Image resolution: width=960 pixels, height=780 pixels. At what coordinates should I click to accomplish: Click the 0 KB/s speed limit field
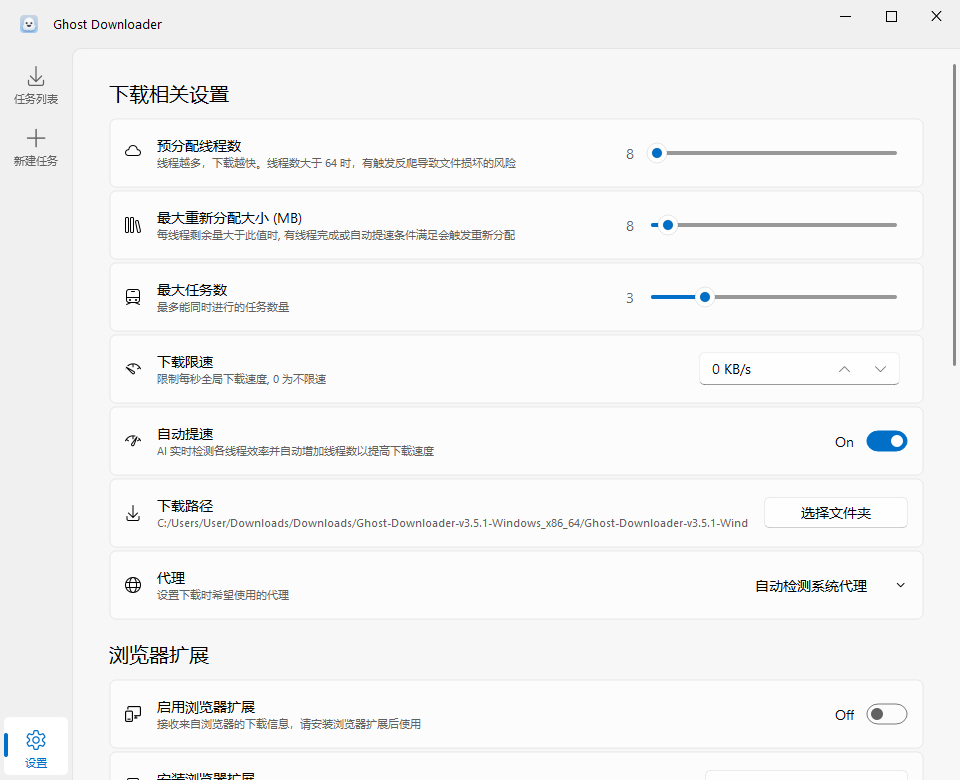[760, 369]
